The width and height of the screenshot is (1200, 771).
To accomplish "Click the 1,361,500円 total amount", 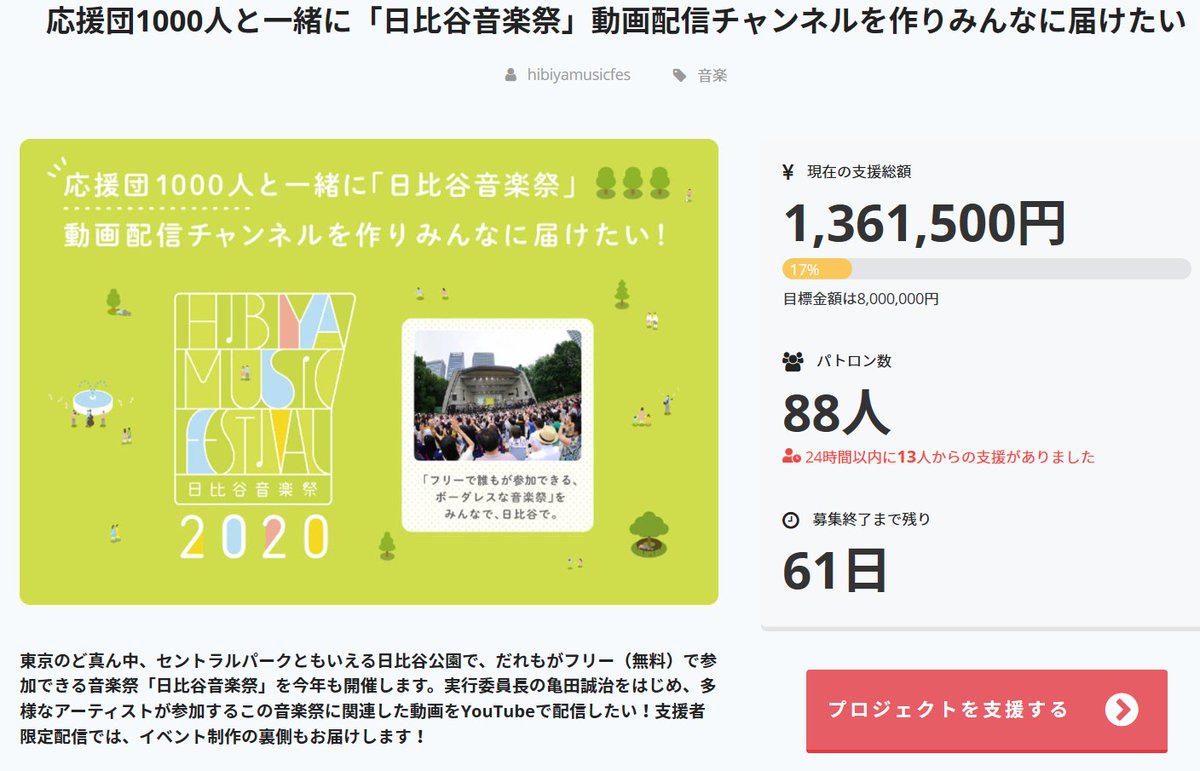I will tap(925, 224).
